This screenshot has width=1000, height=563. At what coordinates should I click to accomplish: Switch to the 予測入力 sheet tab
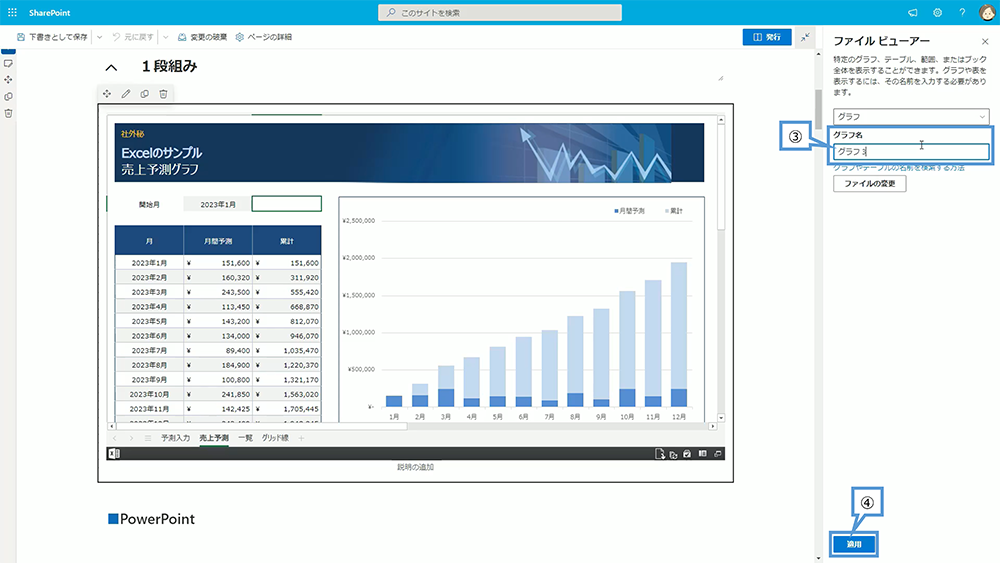tap(176, 438)
